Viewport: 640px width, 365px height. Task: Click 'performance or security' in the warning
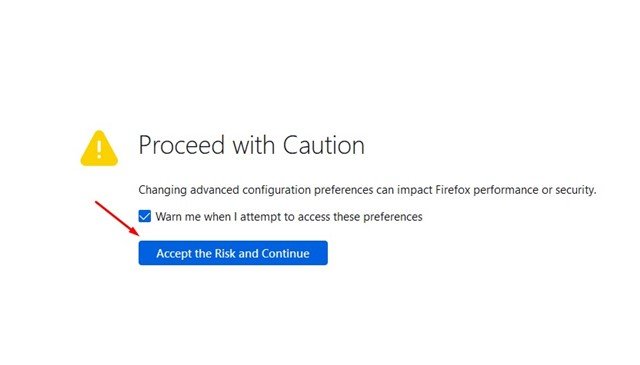pyautogui.click(x=535, y=190)
